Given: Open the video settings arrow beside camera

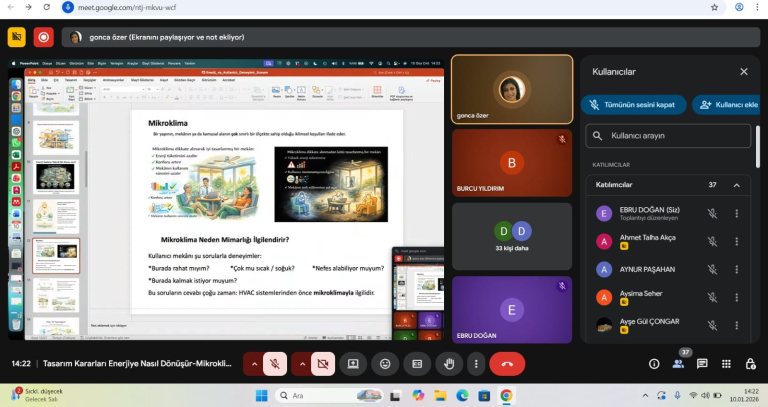Looking at the screenshot, I should pos(301,364).
